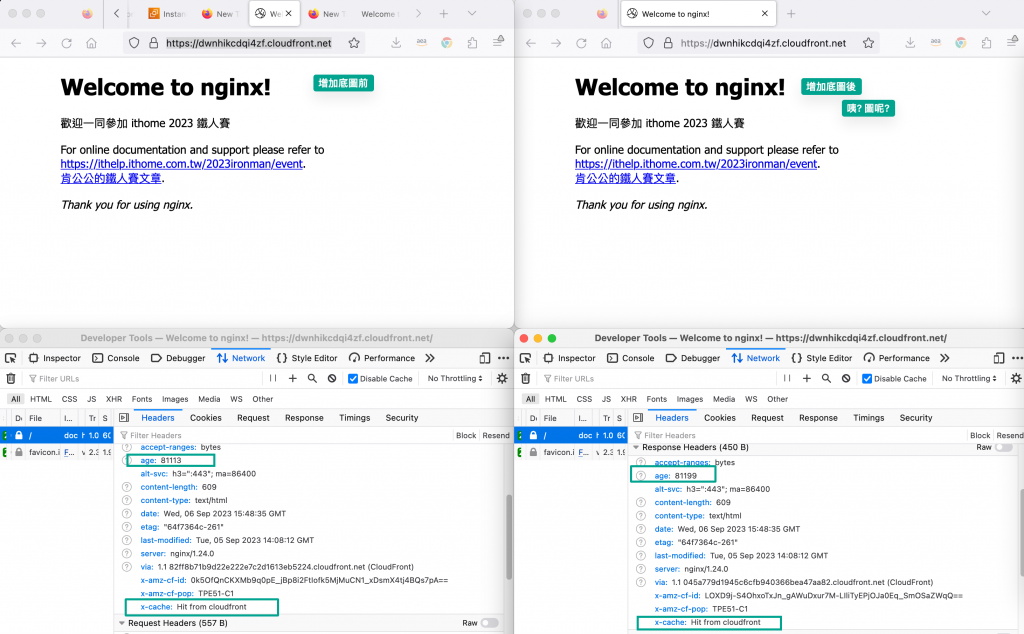The image size is (1024, 634).
Task: Clear network log in left DevTools
Action: click(x=10, y=378)
